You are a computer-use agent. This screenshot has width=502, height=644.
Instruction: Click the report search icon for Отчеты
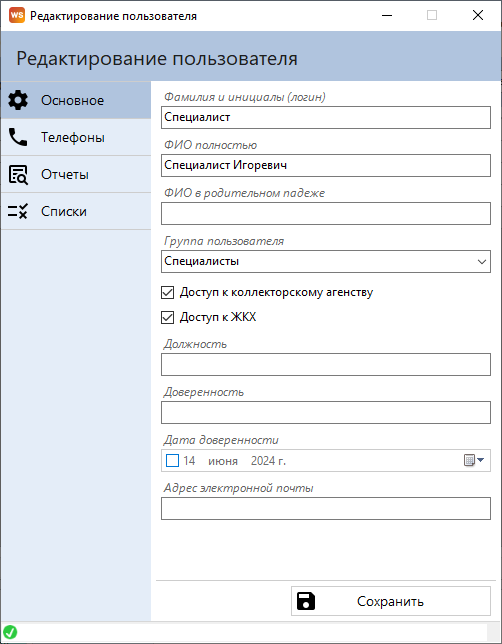point(18,175)
